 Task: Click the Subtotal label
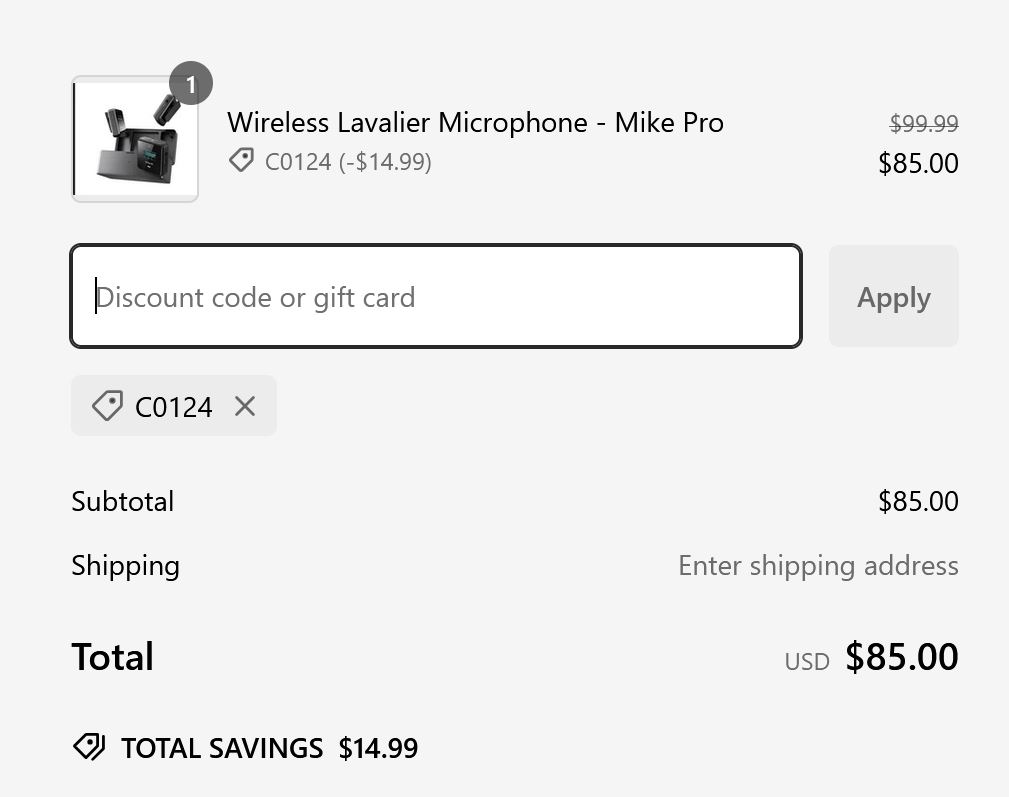coord(122,501)
